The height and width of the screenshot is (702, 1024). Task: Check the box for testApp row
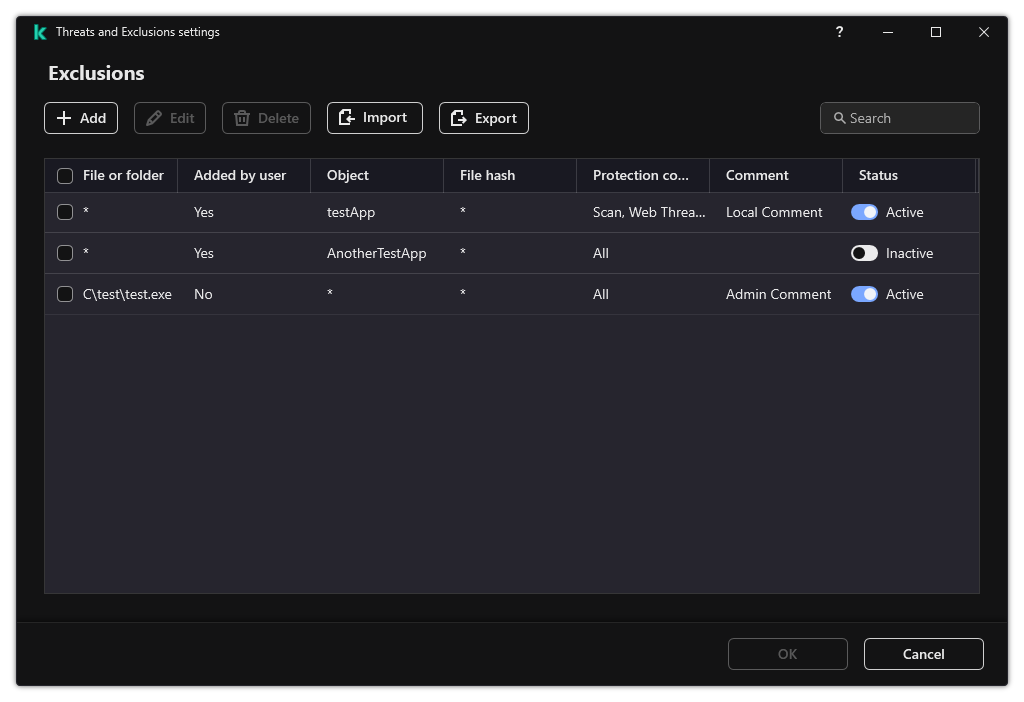pyautogui.click(x=65, y=212)
